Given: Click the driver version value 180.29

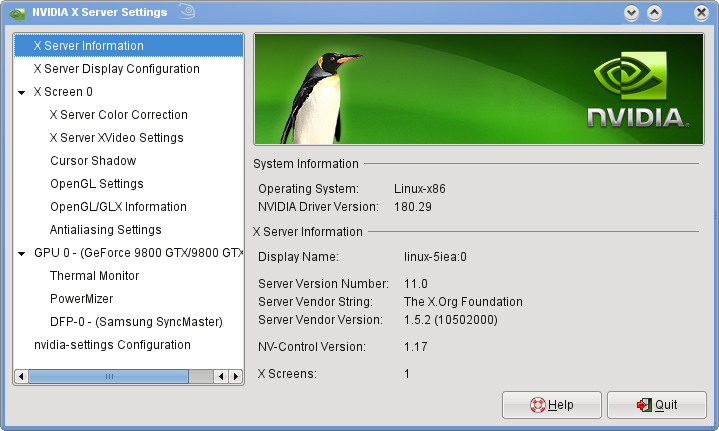Looking at the screenshot, I should (x=413, y=207).
